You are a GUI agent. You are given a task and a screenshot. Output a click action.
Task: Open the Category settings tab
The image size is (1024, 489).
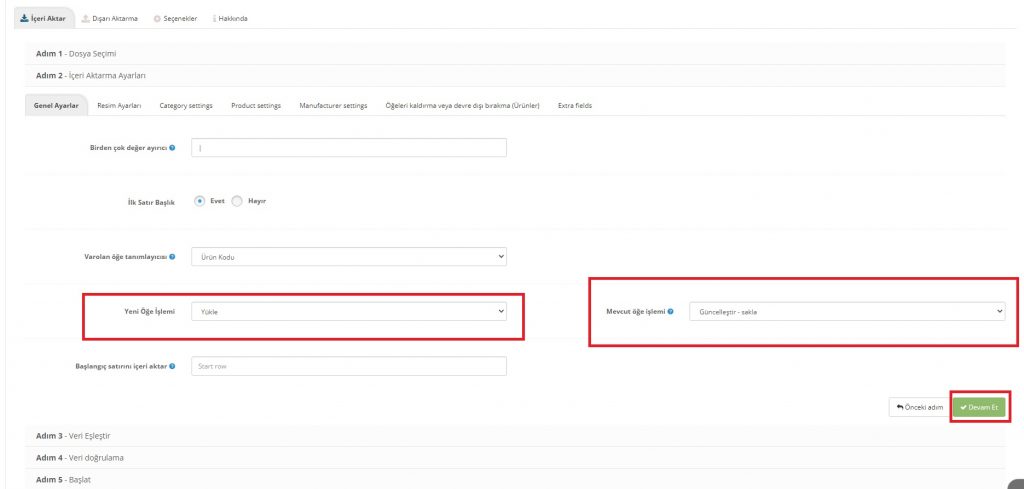tap(186, 105)
